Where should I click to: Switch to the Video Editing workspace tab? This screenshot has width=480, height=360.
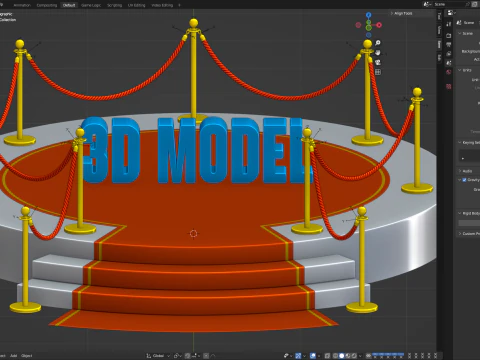point(162,5)
